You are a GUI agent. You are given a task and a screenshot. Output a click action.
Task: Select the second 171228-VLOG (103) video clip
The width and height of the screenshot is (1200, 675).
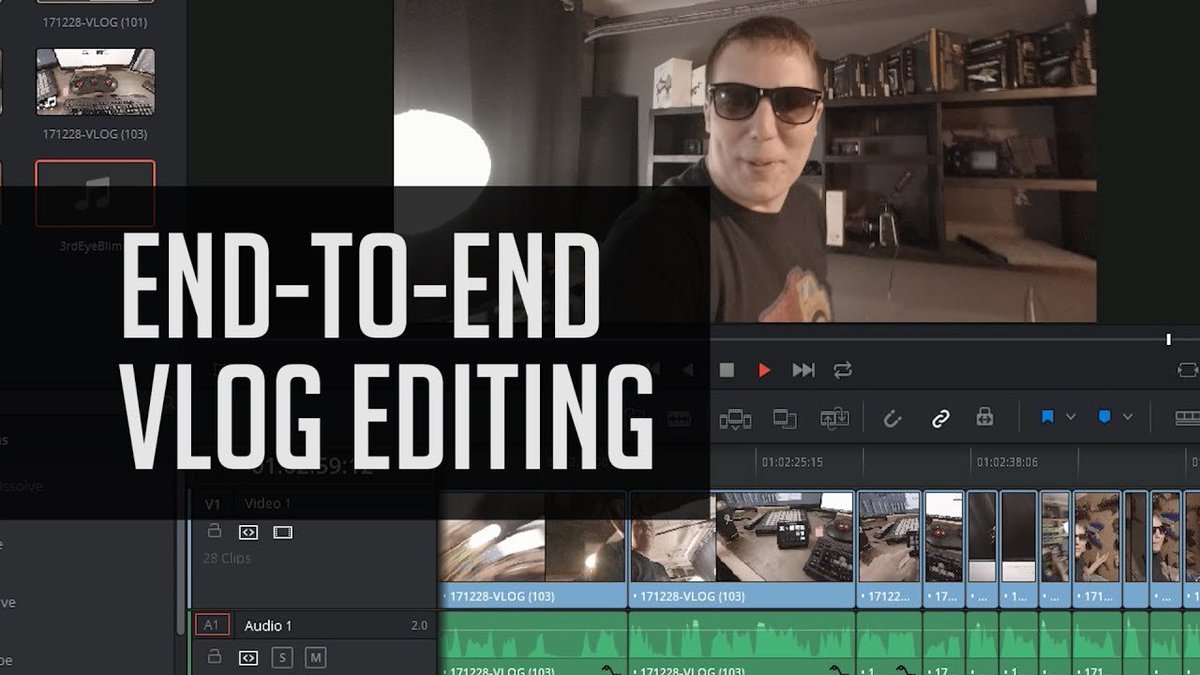tap(742, 549)
